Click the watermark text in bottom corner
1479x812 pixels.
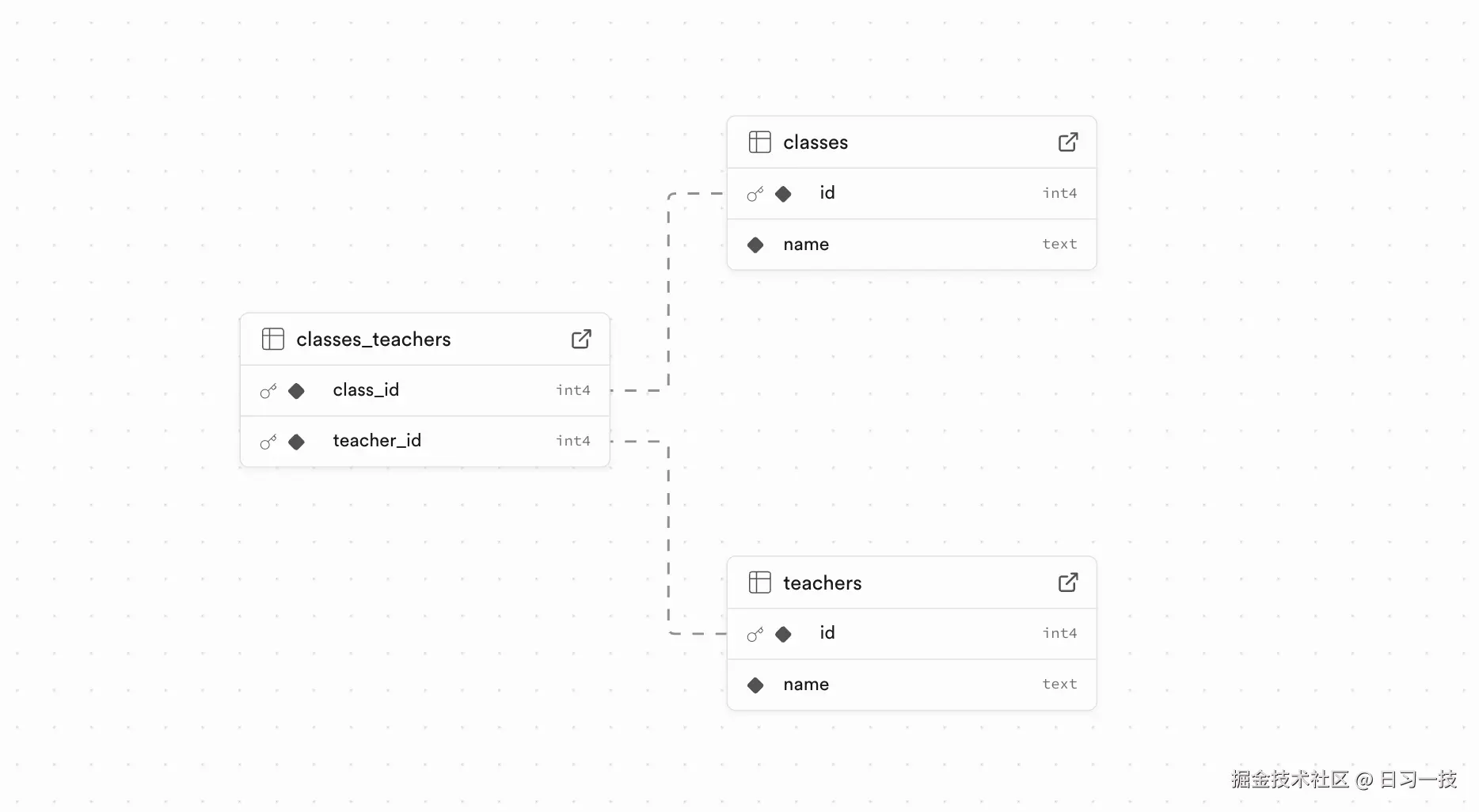pos(1343,780)
